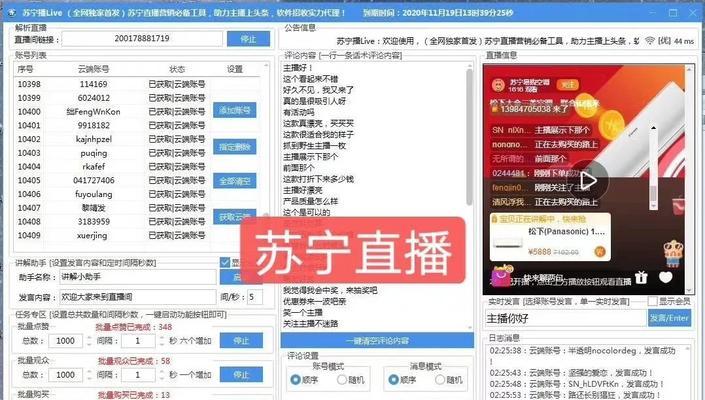Click chat message nonano 正在去购买的路上
Screen dimensions: 705x400
coord(544,144)
